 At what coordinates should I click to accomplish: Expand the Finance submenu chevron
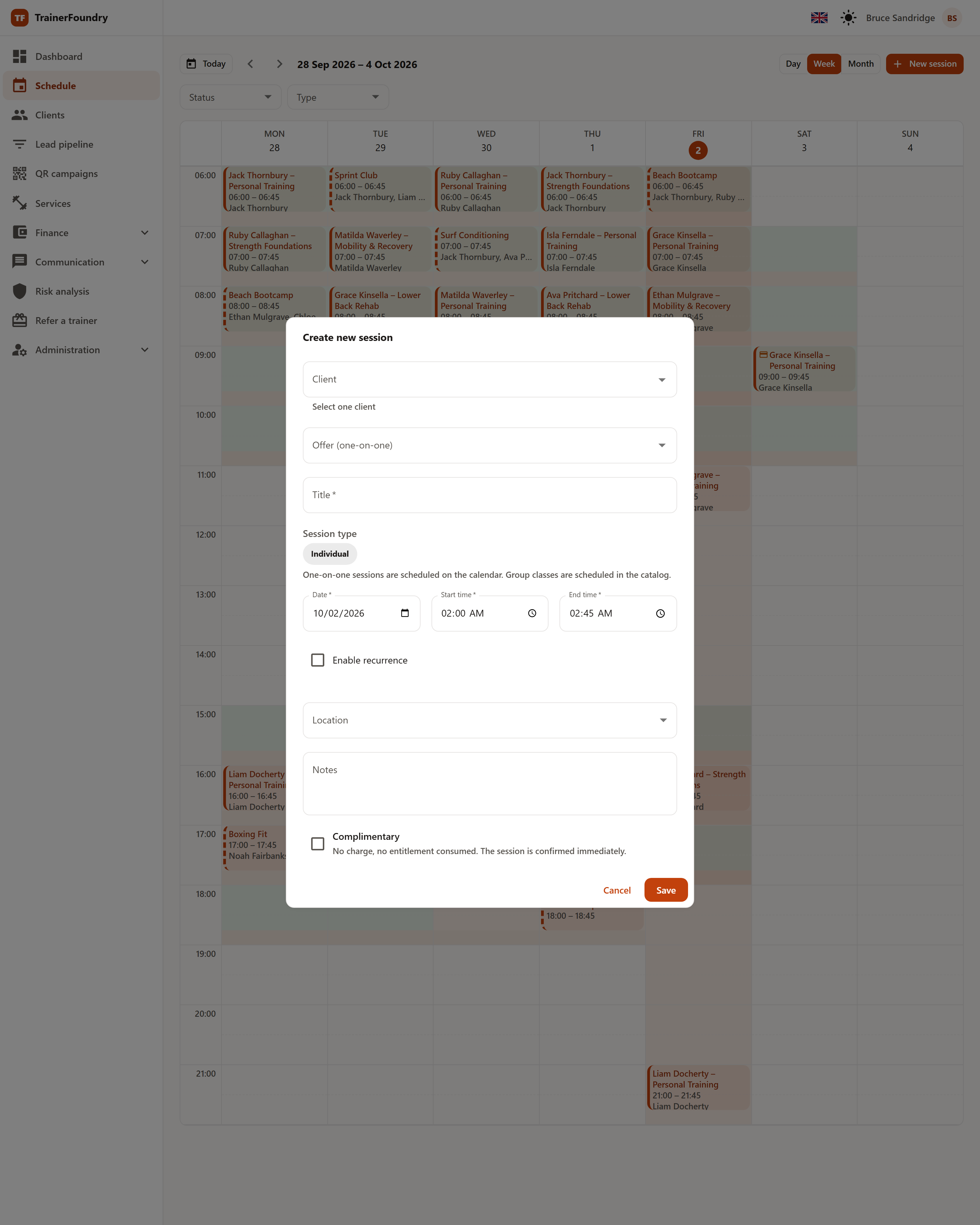coord(144,232)
